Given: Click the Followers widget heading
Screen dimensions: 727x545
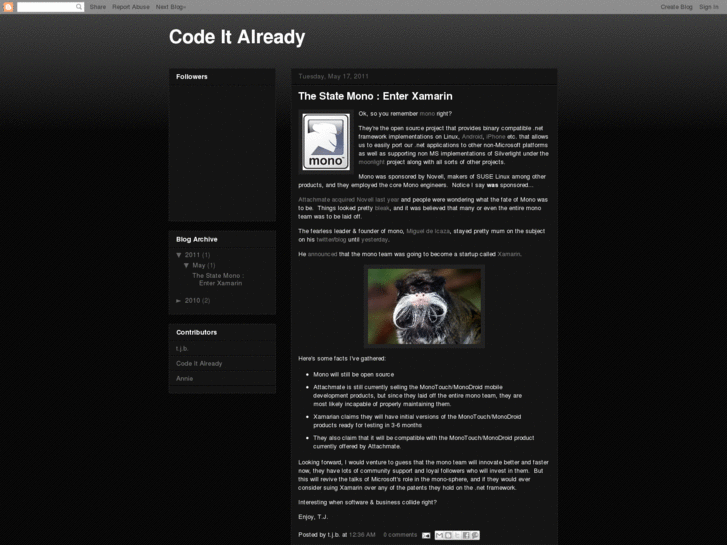Looking at the screenshot, I should (x=191, y=77).
